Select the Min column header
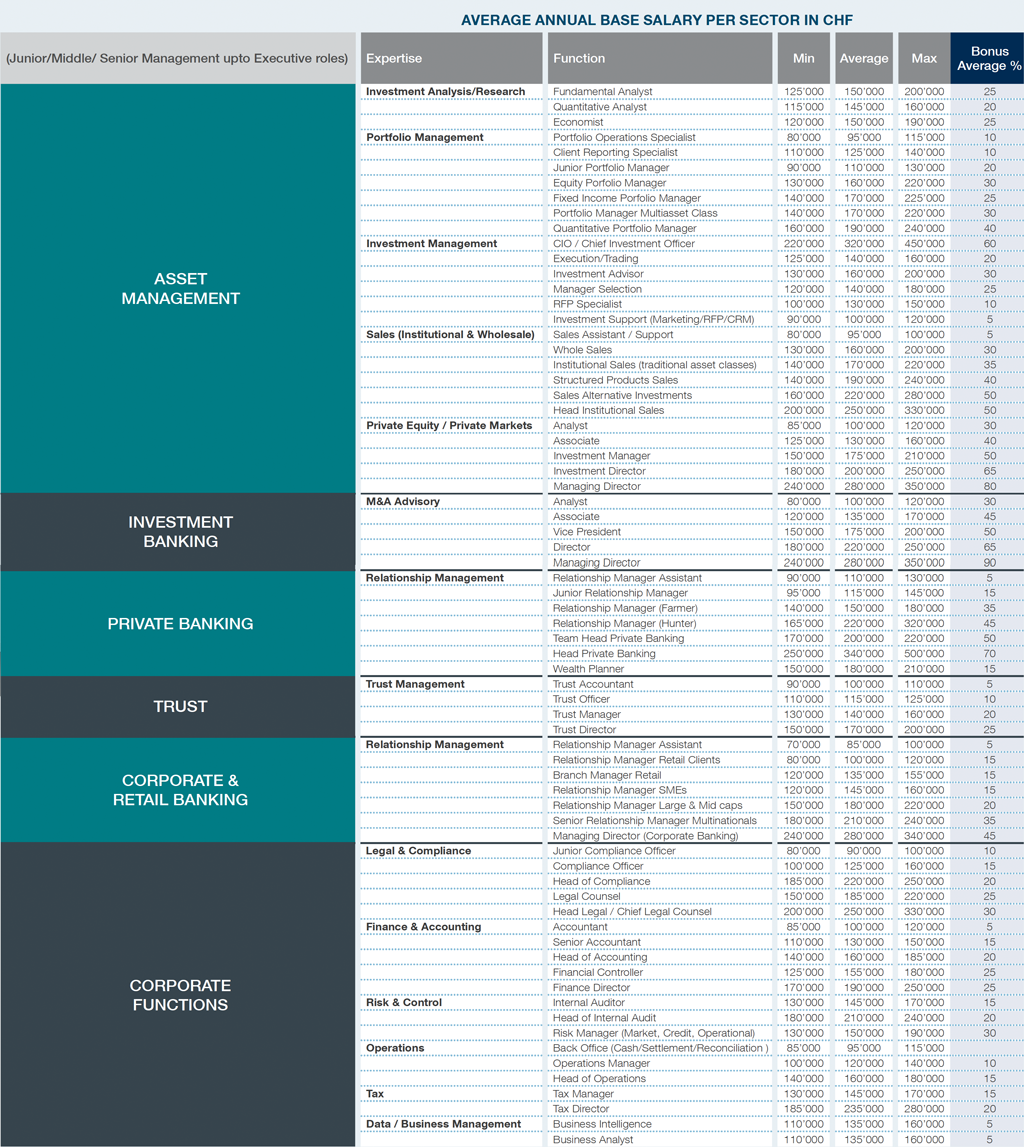The height and width of the screenshot is (1147, 1024). point(803,58)
